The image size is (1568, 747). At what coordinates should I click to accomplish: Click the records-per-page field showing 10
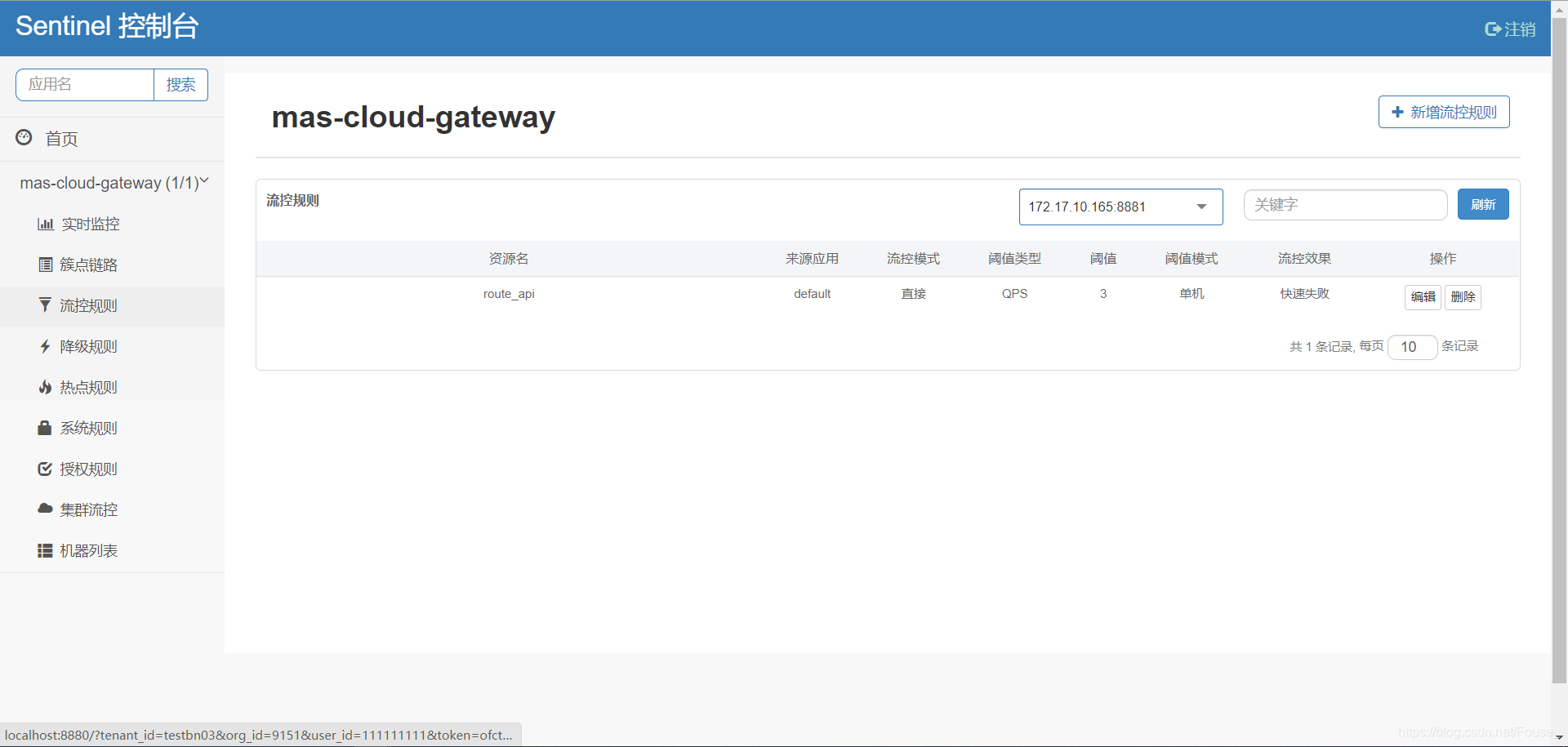1412,347
